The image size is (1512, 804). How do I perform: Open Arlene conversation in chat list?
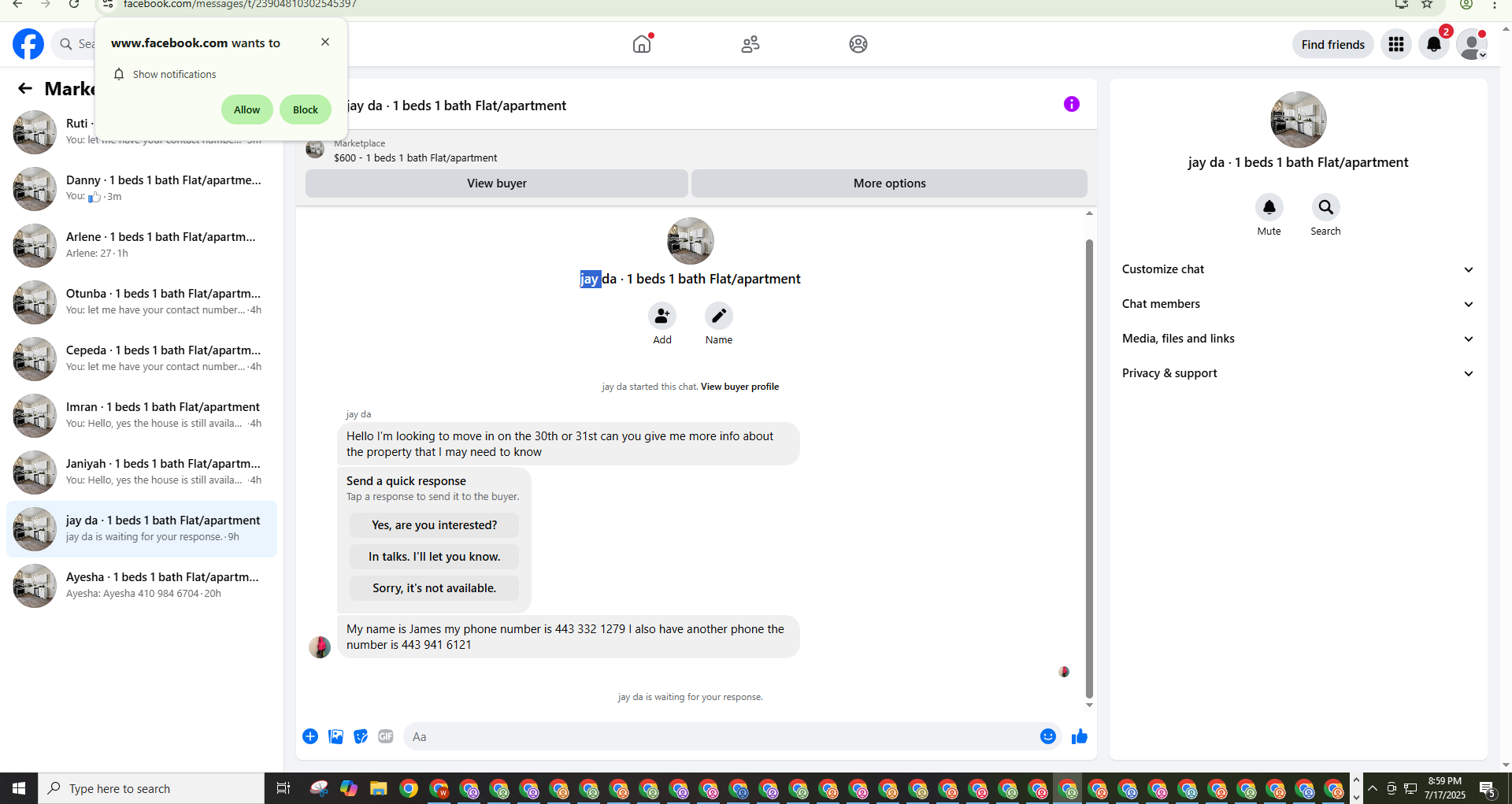point(142,246)
